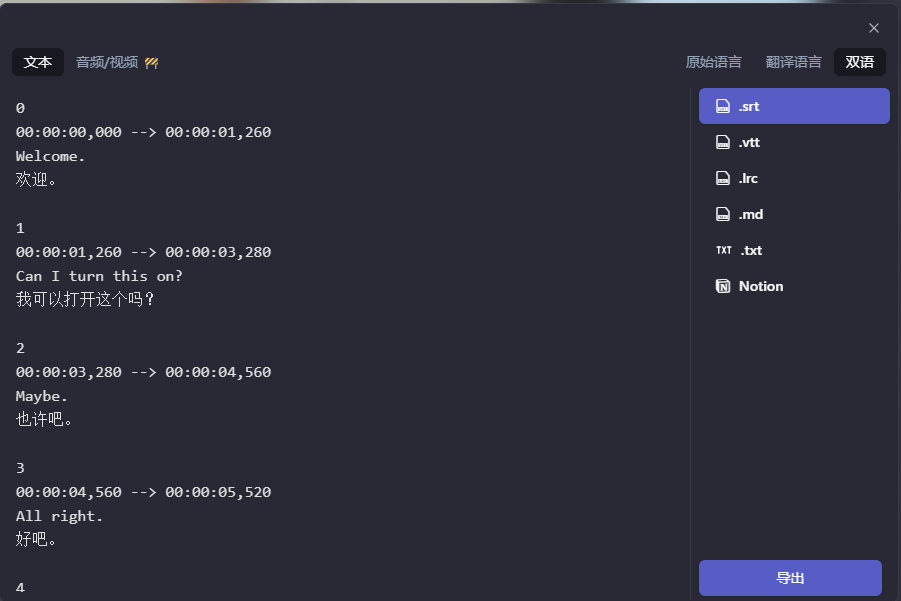Close the export dialog with the X
The width and height of the screenshot is (901, 601).
click(873, 28)
